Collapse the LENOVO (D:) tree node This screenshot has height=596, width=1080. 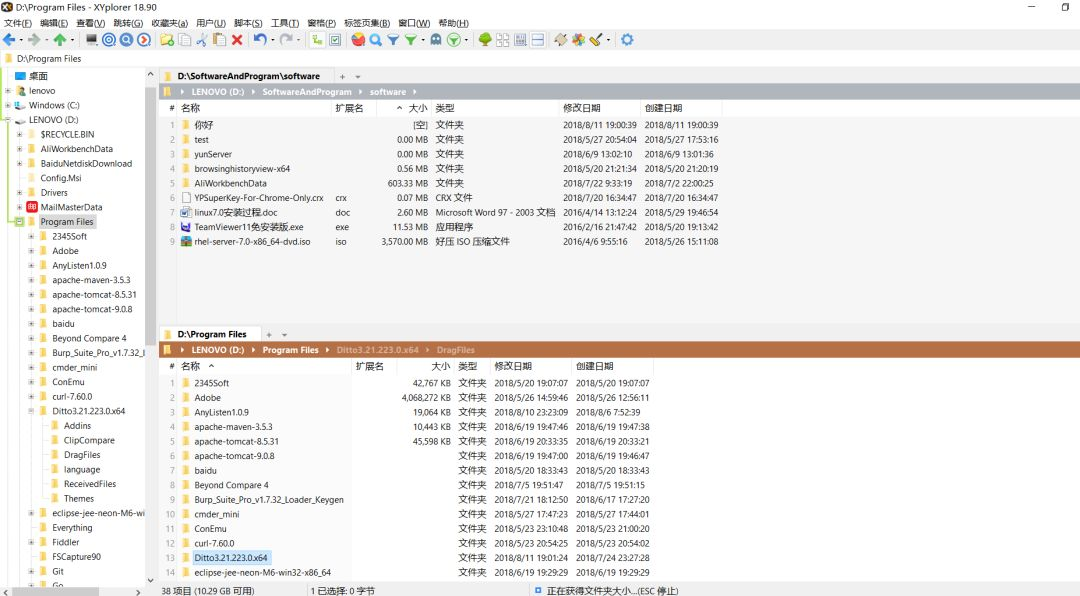point(8,120)
